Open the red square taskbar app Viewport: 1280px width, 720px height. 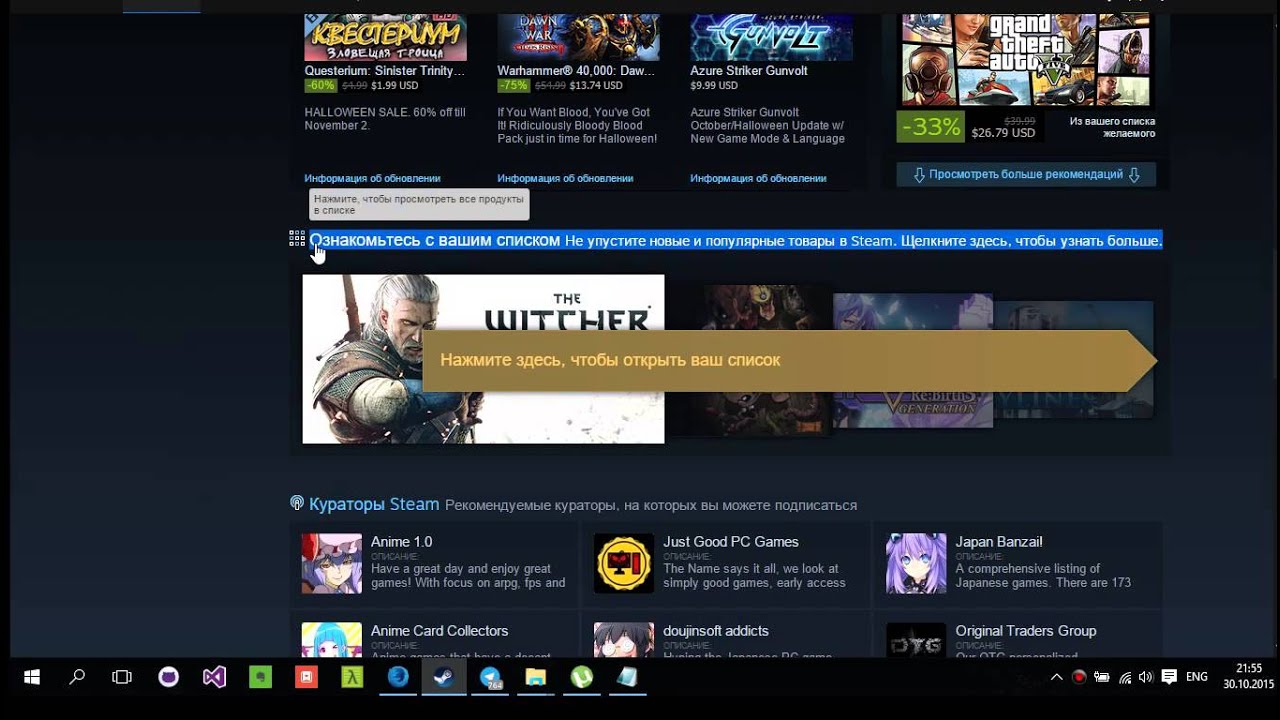(306, 677)
